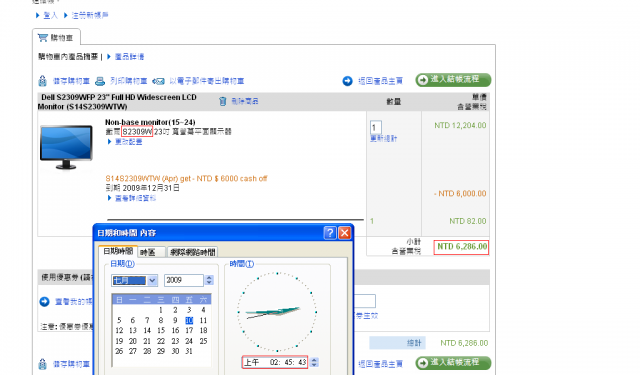Select day 29 in the calendar
The height and width of the screenshot is (375, 640).
(161, 351)
